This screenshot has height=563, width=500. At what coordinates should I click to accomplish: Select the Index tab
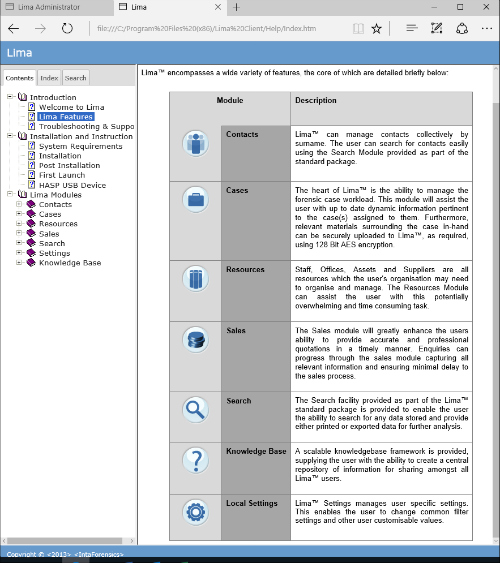click(x=49, y=78)
